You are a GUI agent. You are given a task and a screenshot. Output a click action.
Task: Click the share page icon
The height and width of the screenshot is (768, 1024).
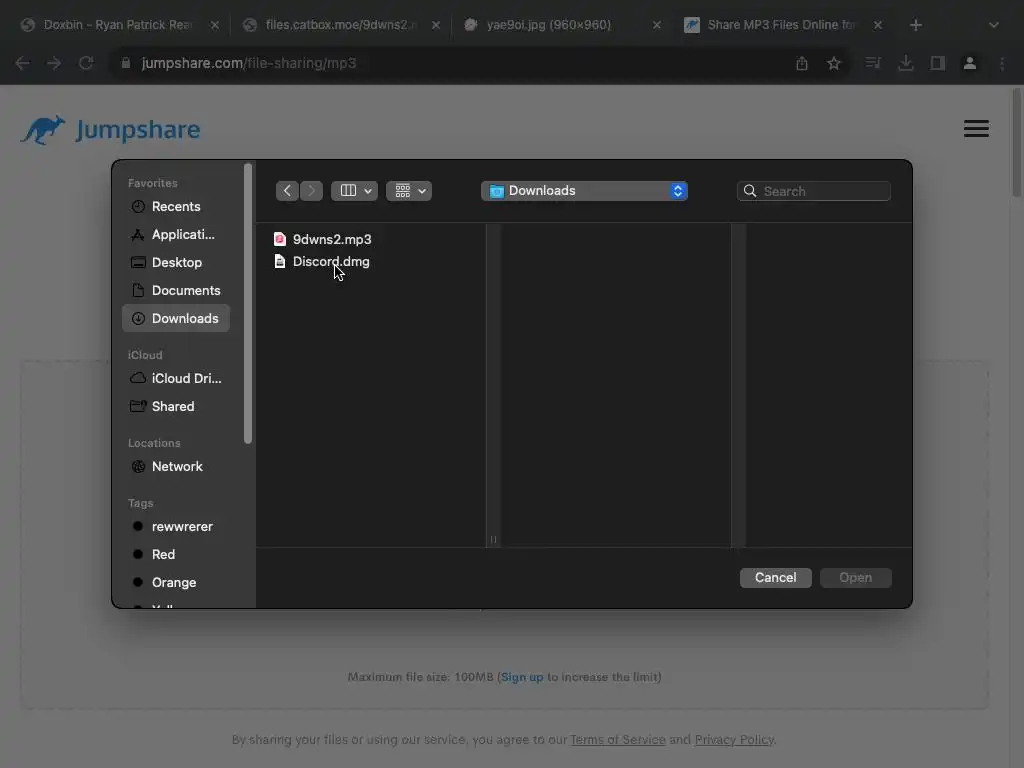(x=802, y=63)
